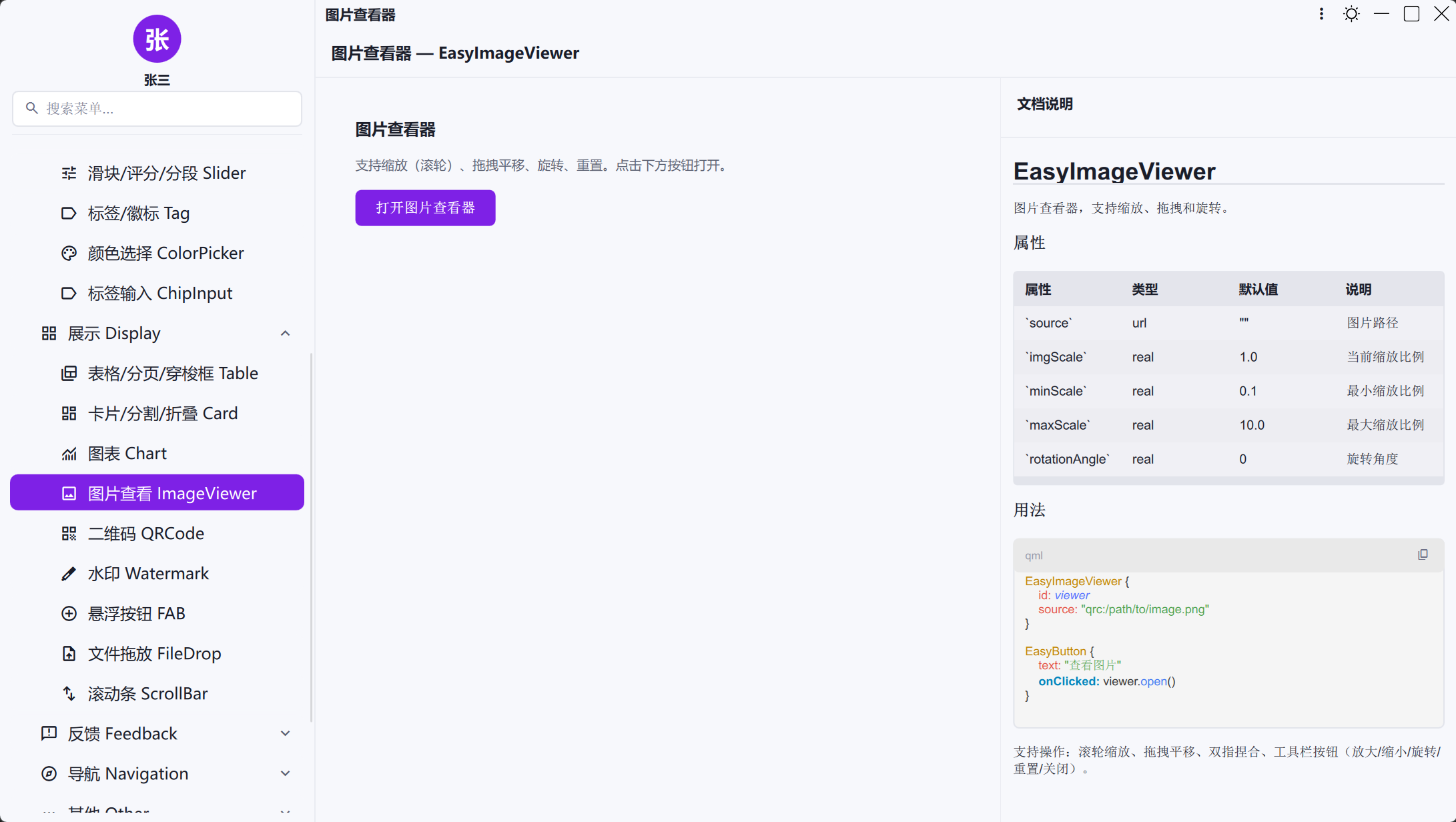Click the Table icon in sidebar

(69, 374)
